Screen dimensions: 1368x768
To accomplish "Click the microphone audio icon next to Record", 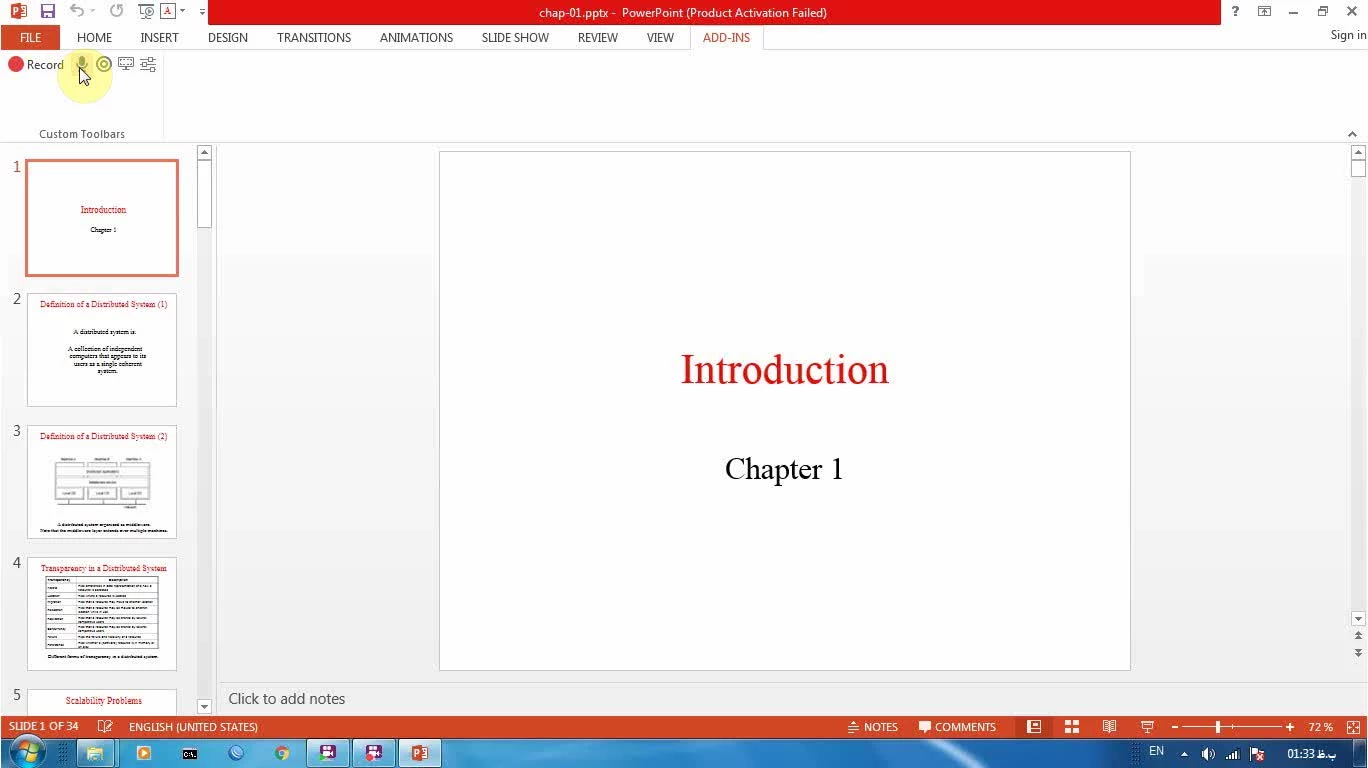I will (x=82, y=64).
